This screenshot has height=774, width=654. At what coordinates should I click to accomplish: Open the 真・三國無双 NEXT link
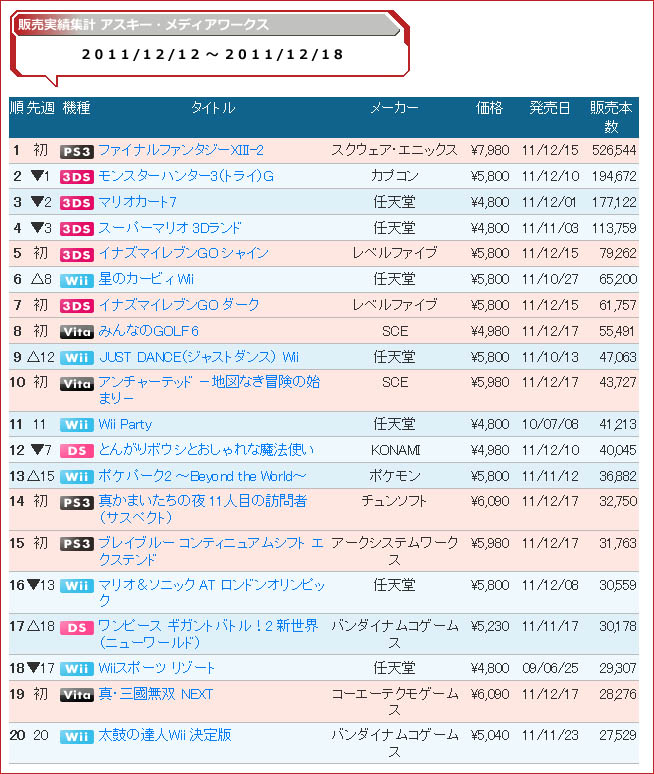[155, 694]
